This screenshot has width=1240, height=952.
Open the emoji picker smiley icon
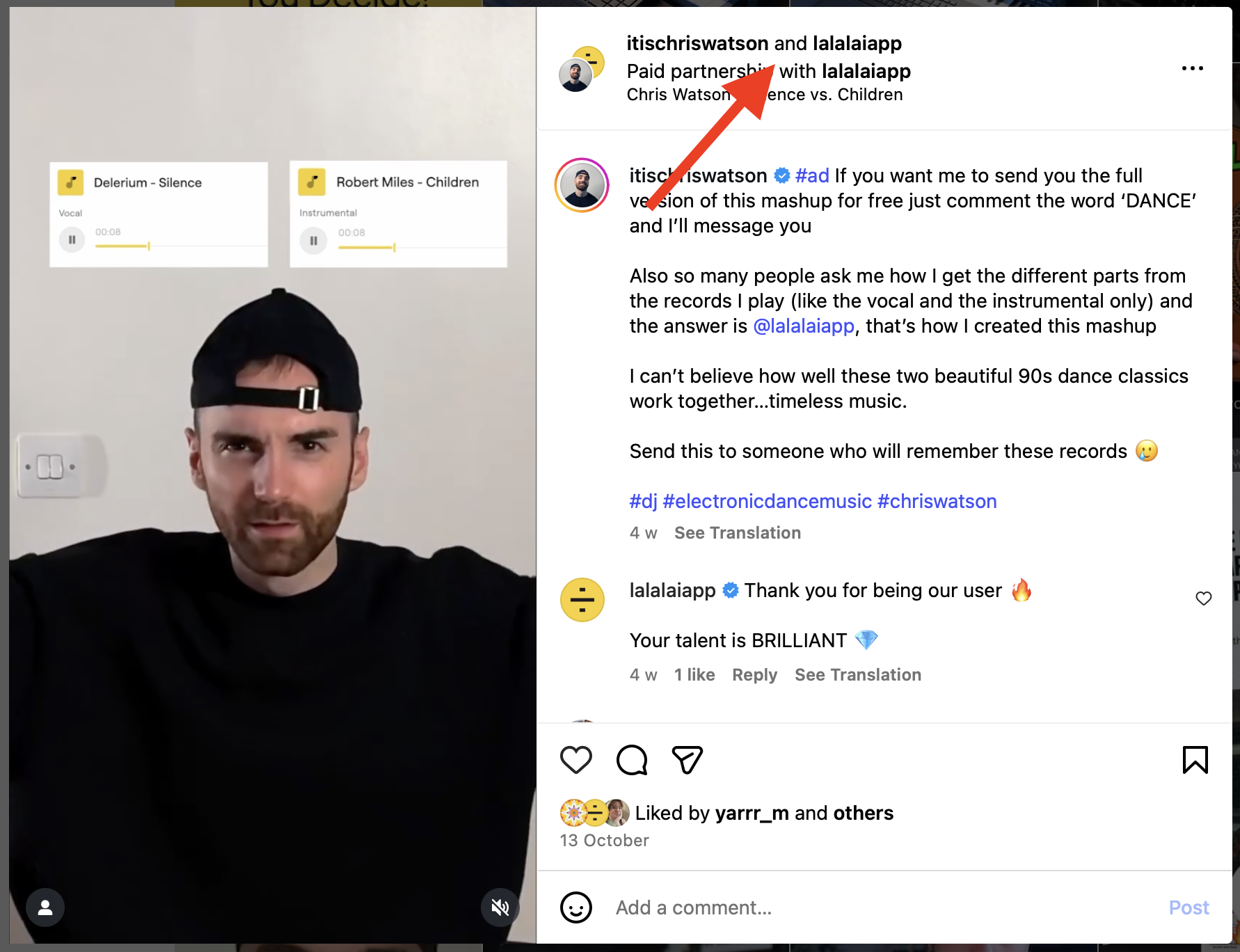click(576, 907)
